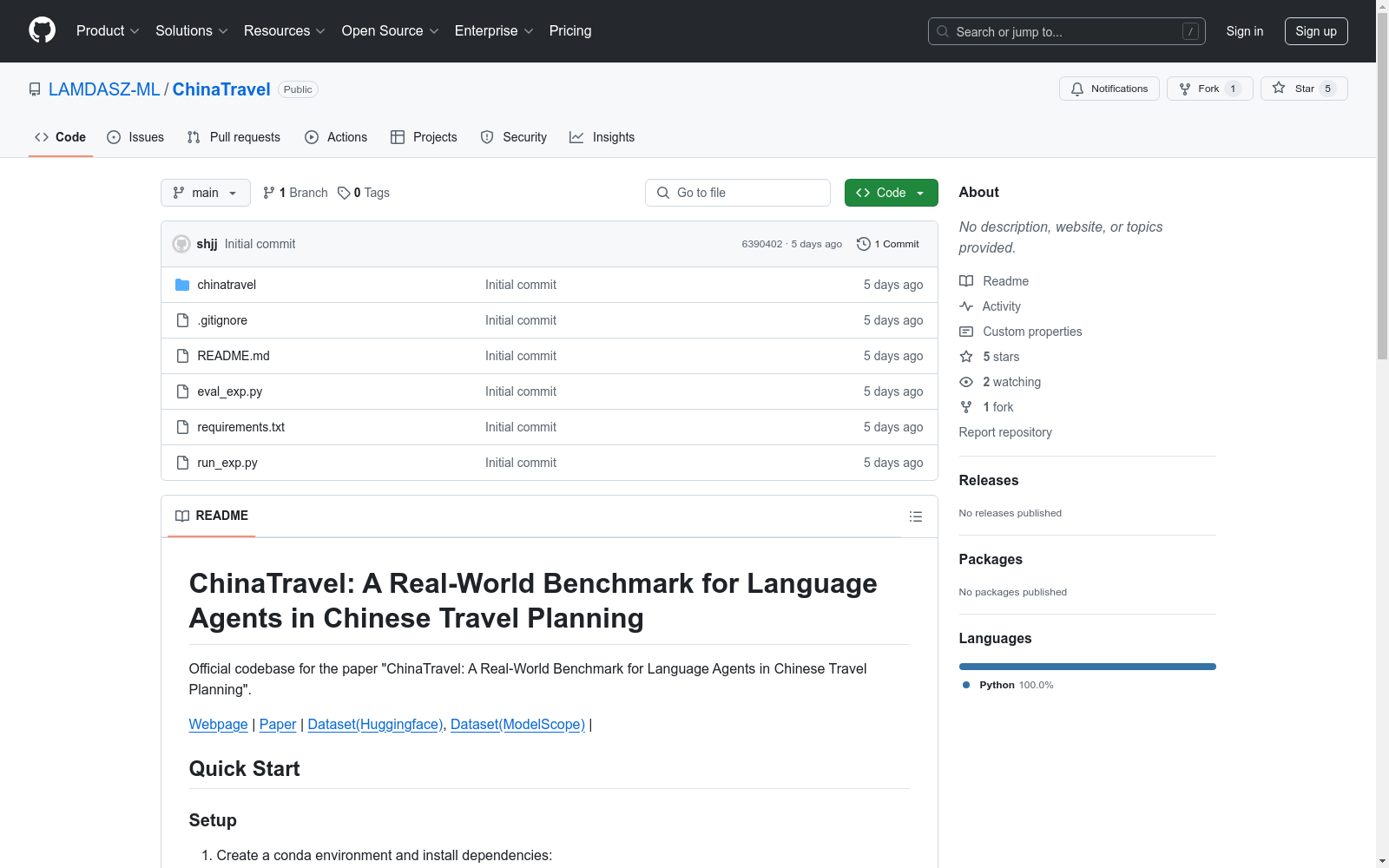Click the book icon in README tab

tap(182, 516)
